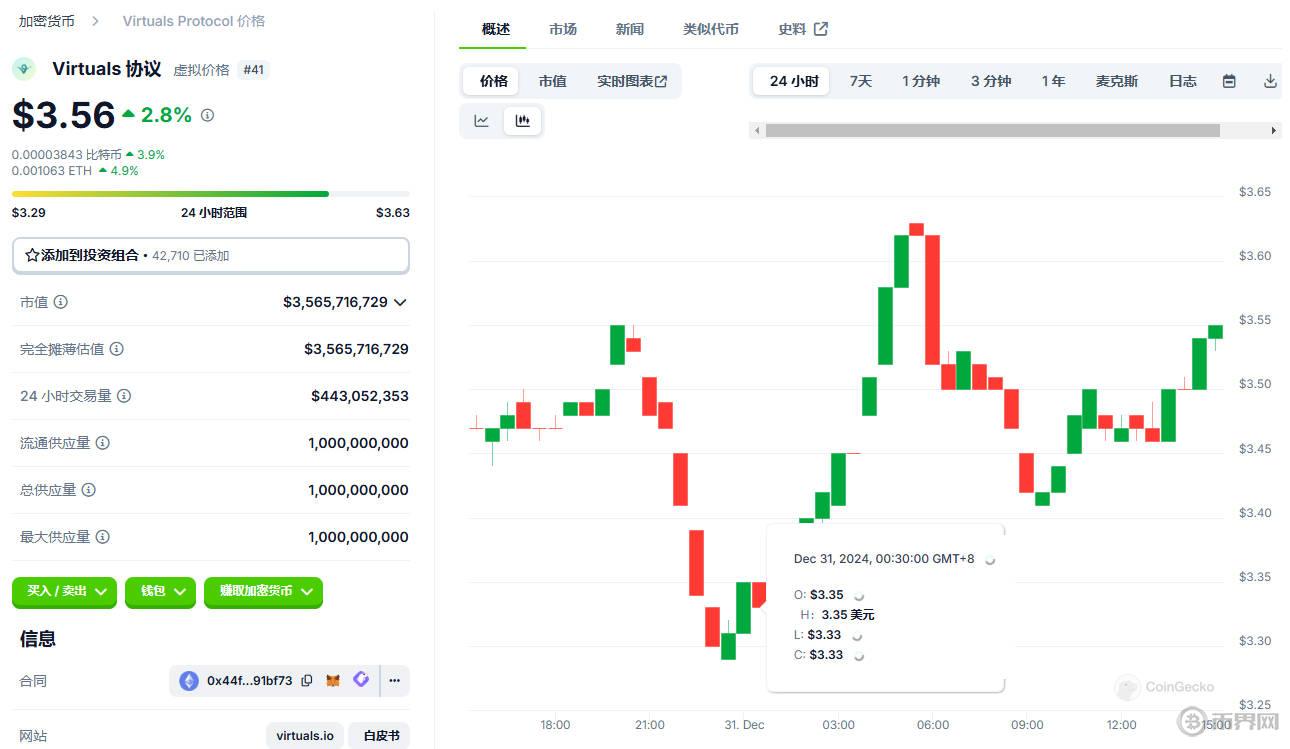The image size is (1290, 749).
Task: Switch to the 新闻 tab
Action: (x=630, y=29)
